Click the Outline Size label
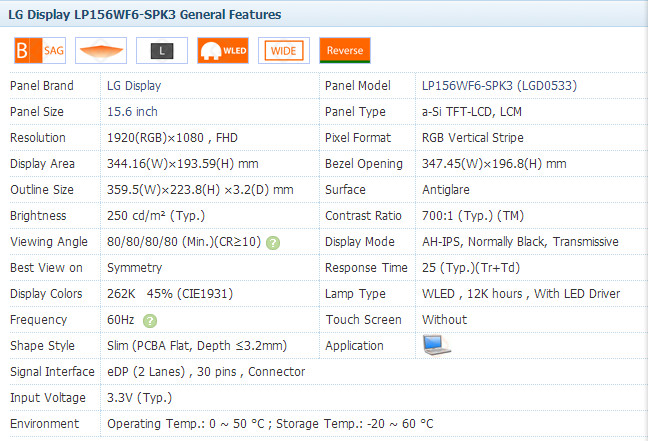This screenshot has width=648, height=441. (42, 190)
